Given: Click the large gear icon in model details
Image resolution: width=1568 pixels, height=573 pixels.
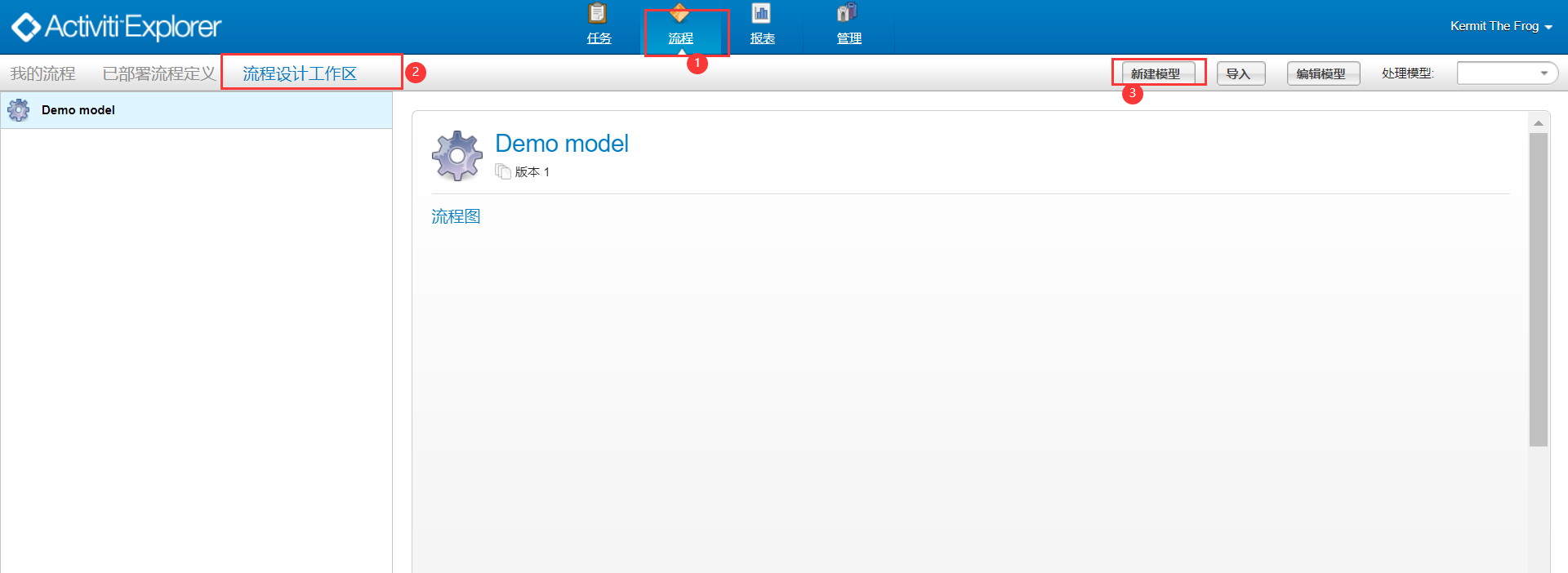Looking at the screenshot, I should 457,155.
